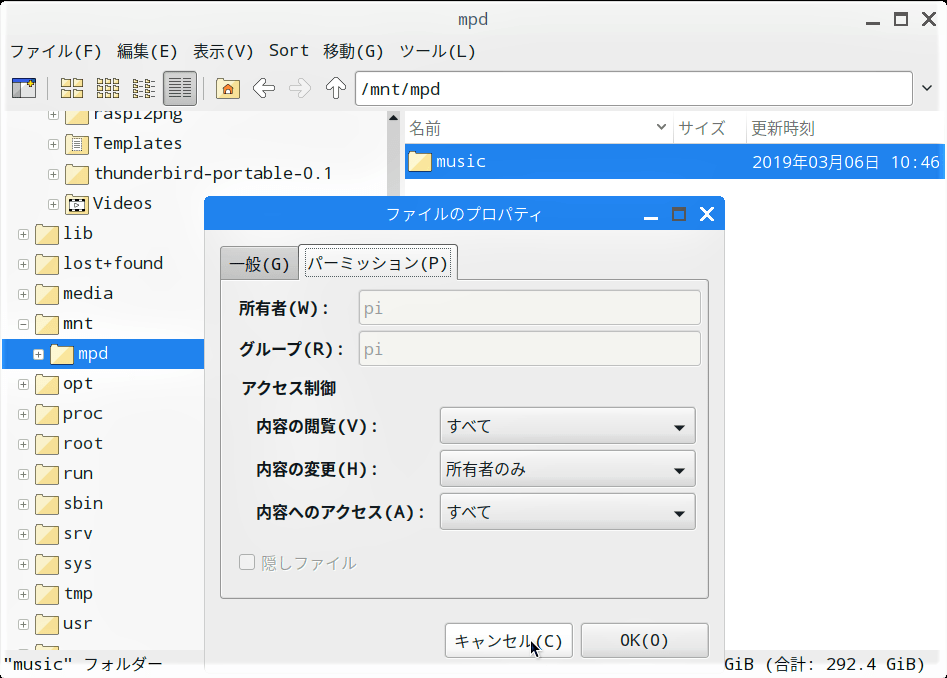Select detailed list view icon
This screenshot has height=678, width=947.
(x=180, y=88)
